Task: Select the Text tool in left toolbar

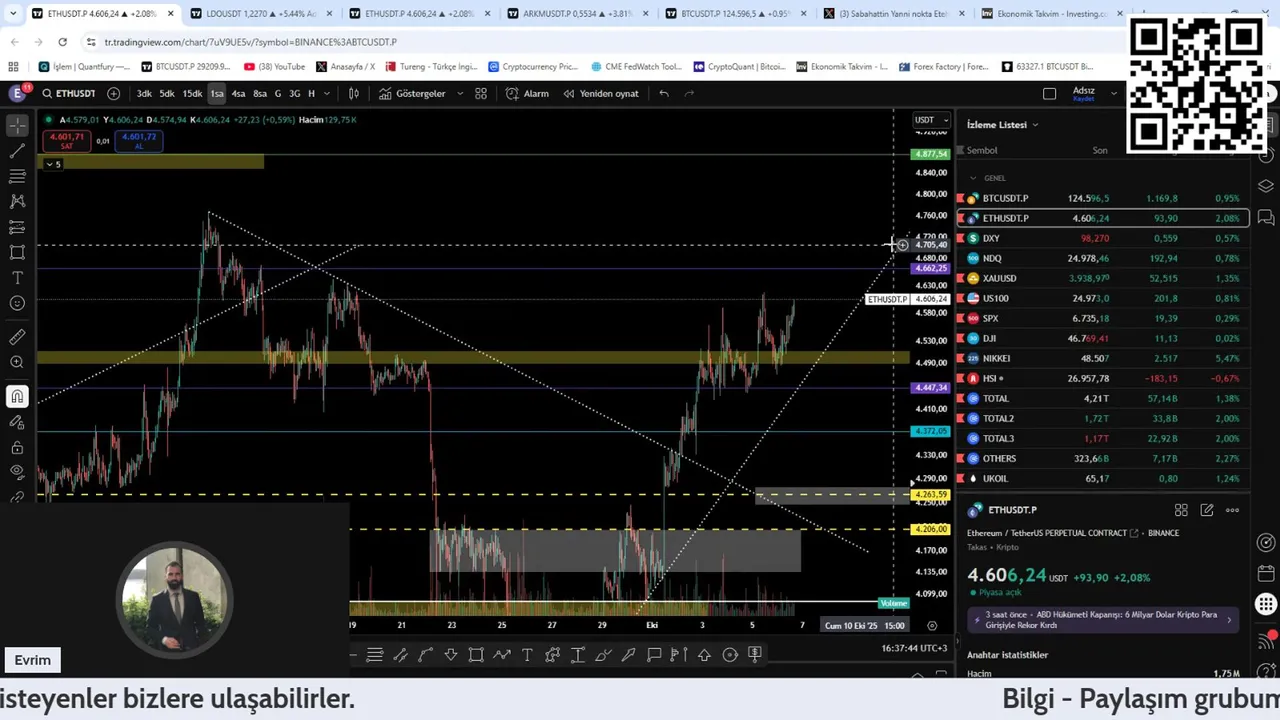Action: (17, 278)
